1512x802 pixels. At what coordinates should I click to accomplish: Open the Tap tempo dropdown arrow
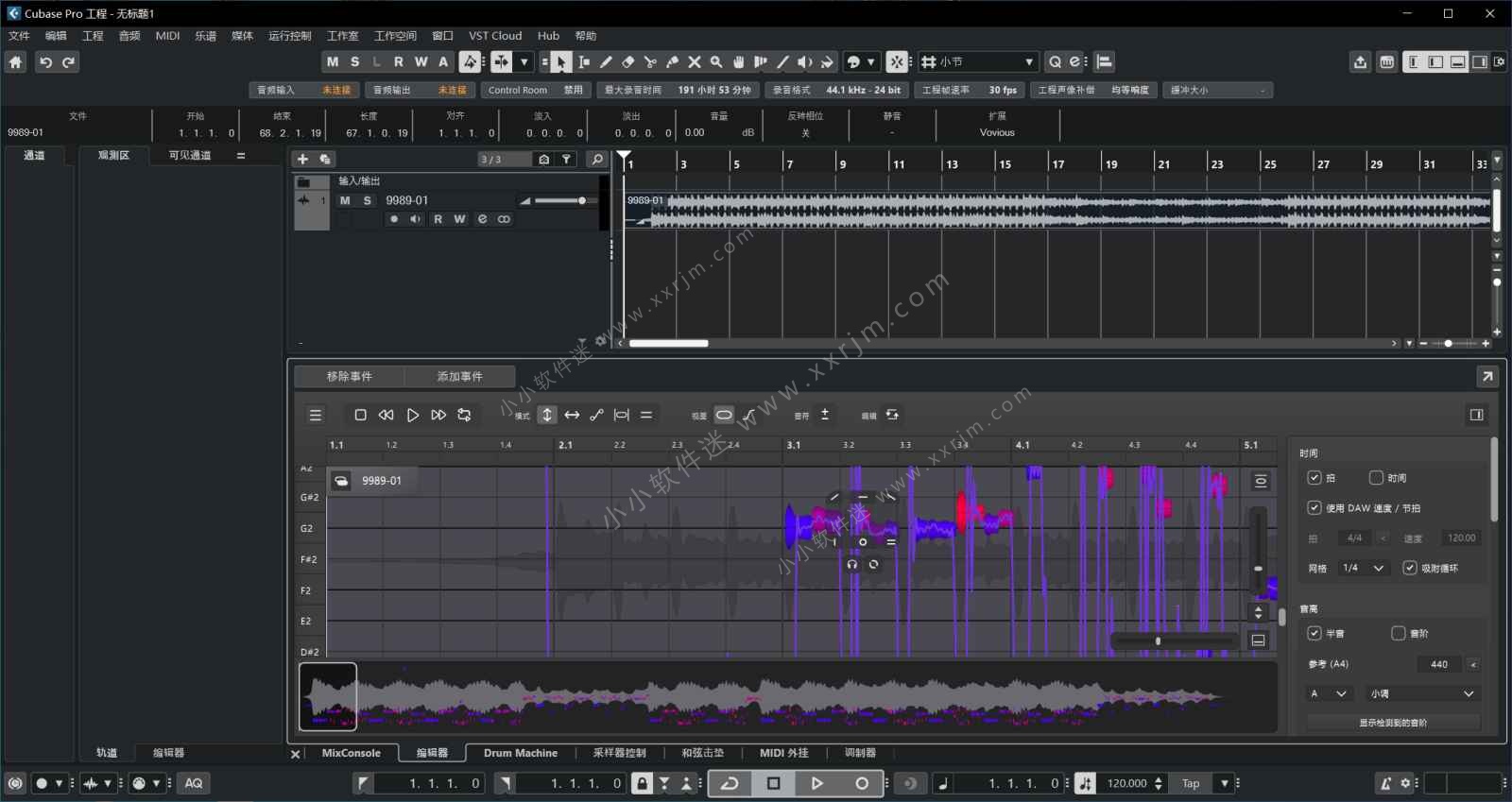[x=1225, y=783]
